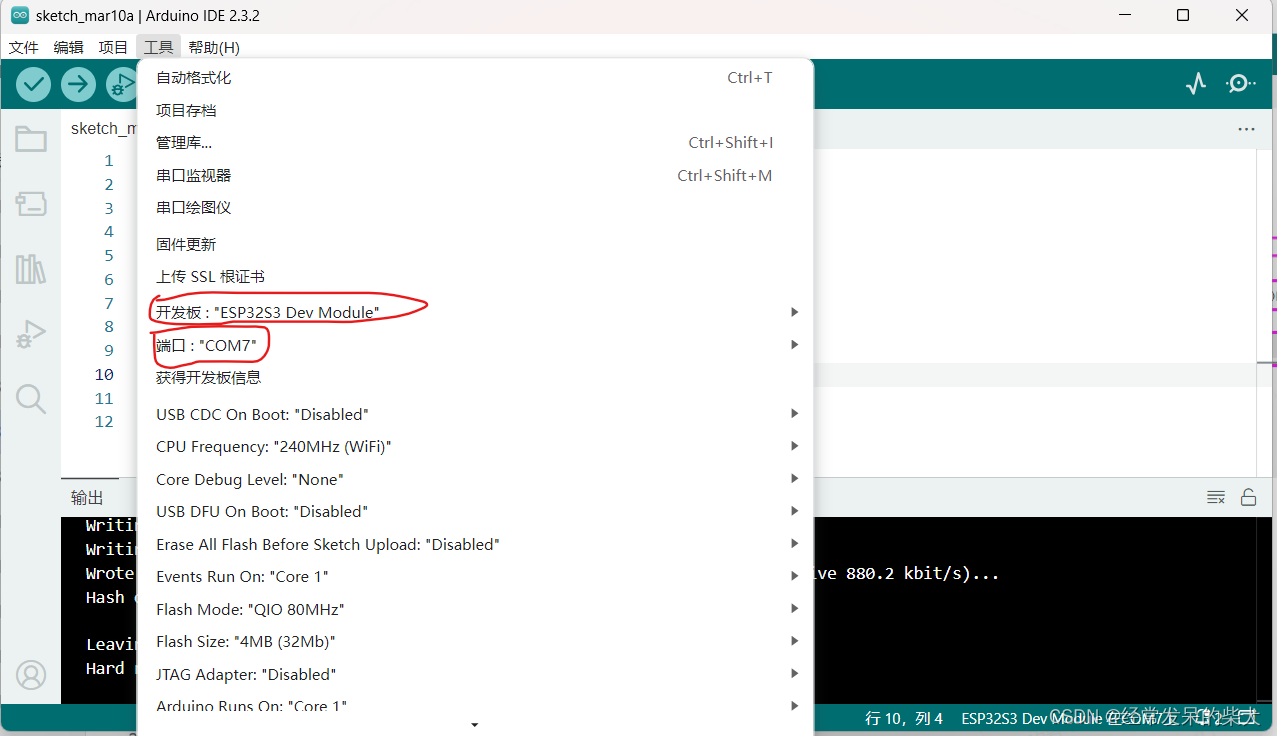
Task: Click the menu scroll-down arrow at bottom
Action: 475,724
